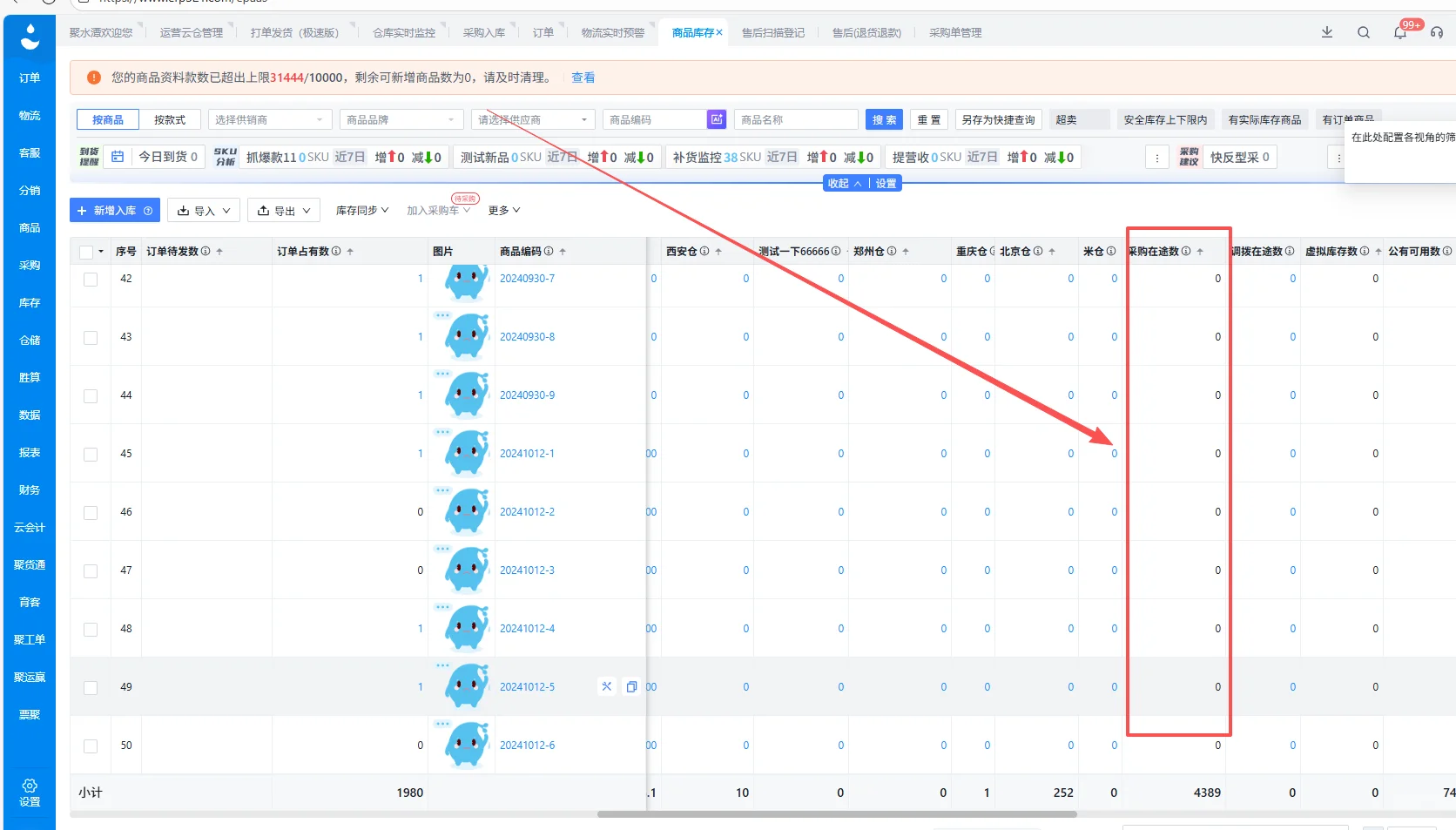Collapse the panel with 收起
1456x830 pixels.
pos(845,183)
